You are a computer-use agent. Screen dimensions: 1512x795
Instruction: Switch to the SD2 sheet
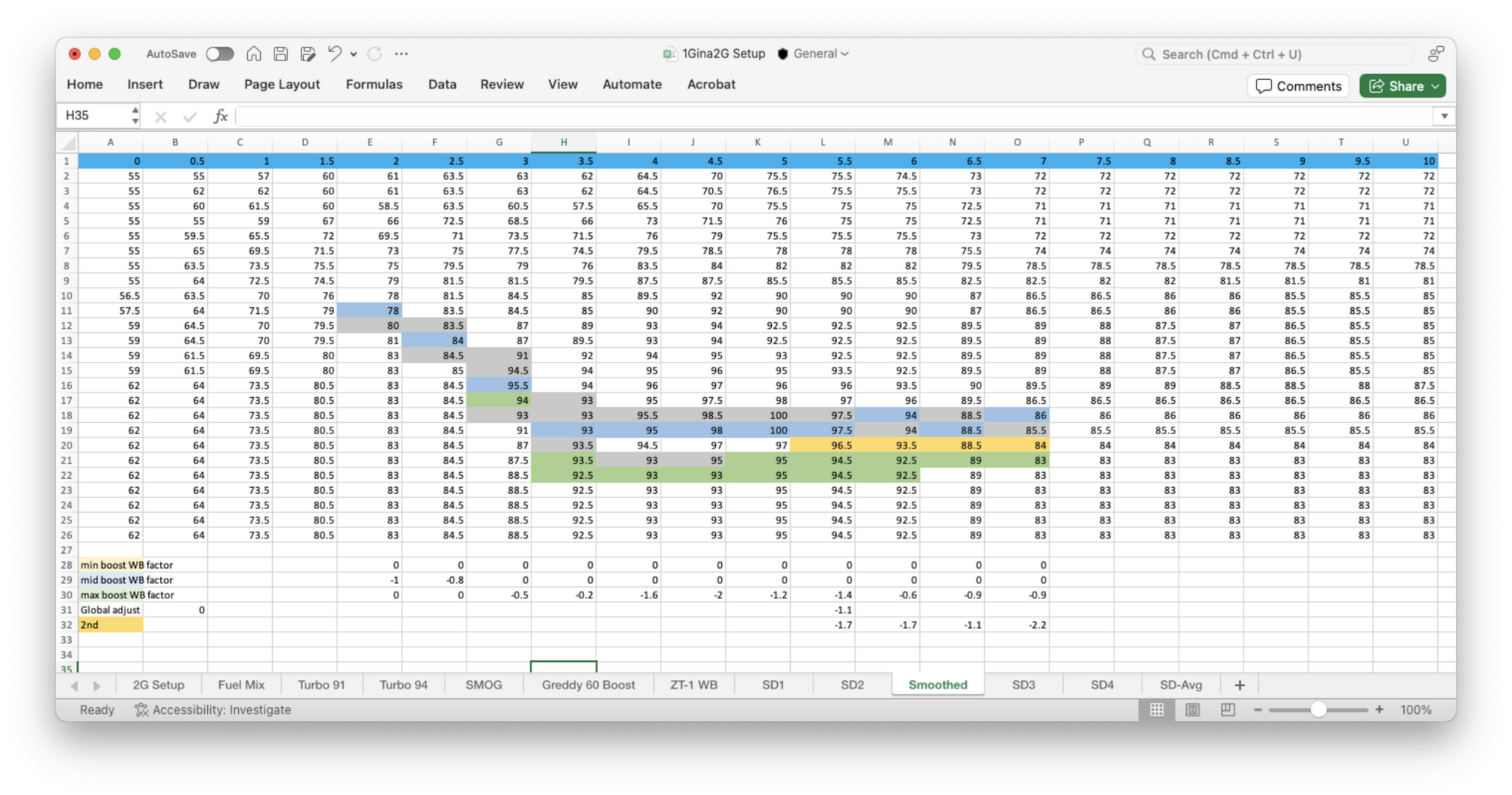click(x=852, y=685)
